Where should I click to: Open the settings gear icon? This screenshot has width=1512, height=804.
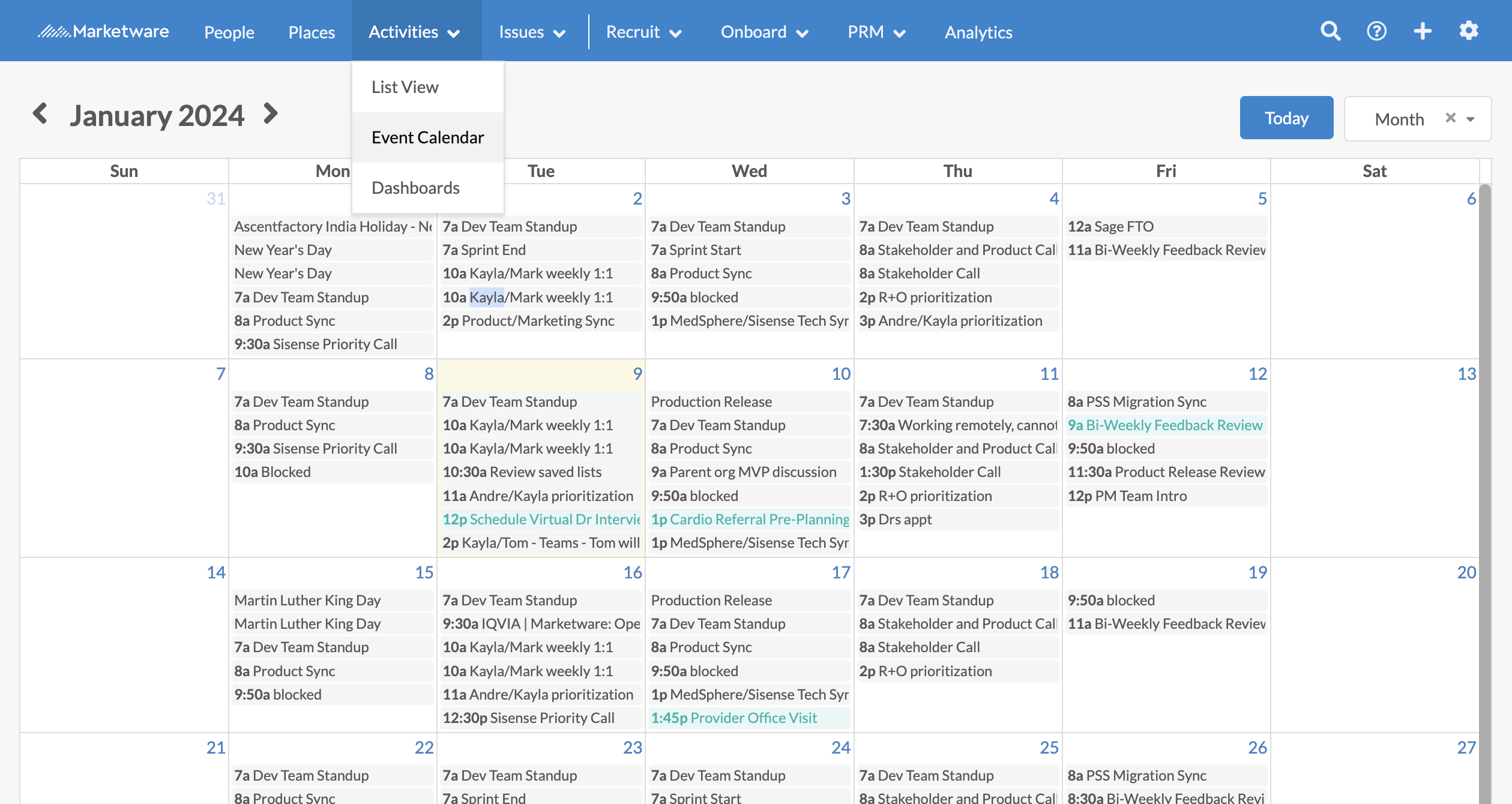[1469, 31]
